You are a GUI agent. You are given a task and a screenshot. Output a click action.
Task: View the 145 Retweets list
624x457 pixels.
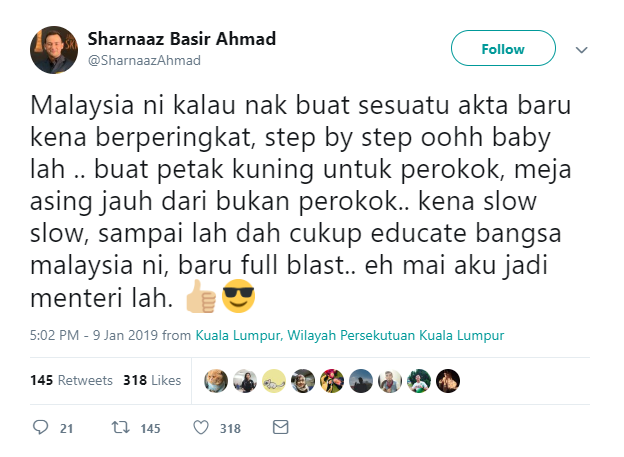click(x=71, y=380)
